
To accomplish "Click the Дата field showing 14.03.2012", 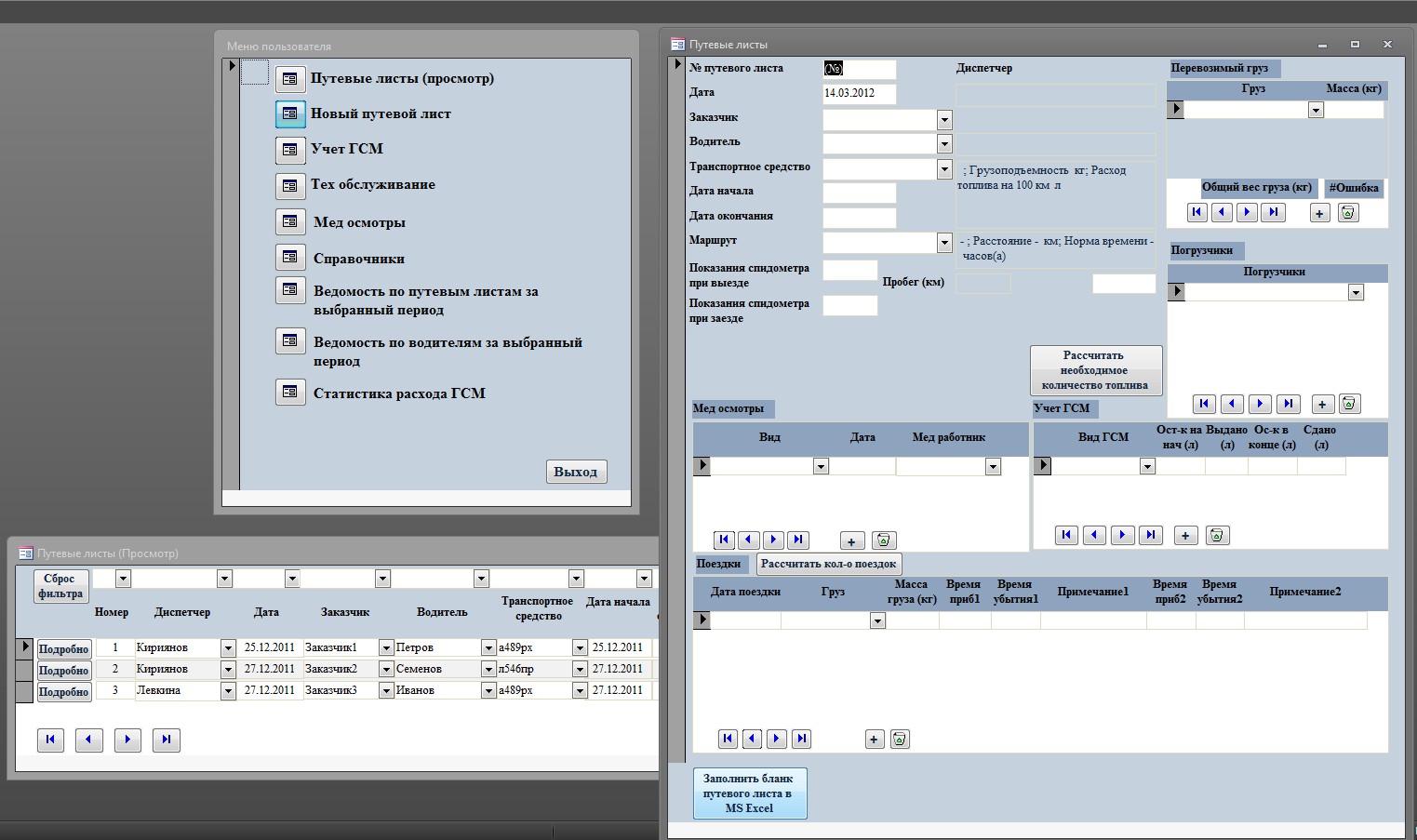I will coord(860,93).
